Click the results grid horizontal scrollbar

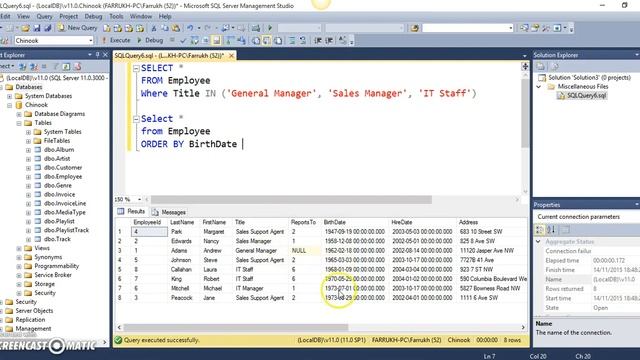click(236, 327)
